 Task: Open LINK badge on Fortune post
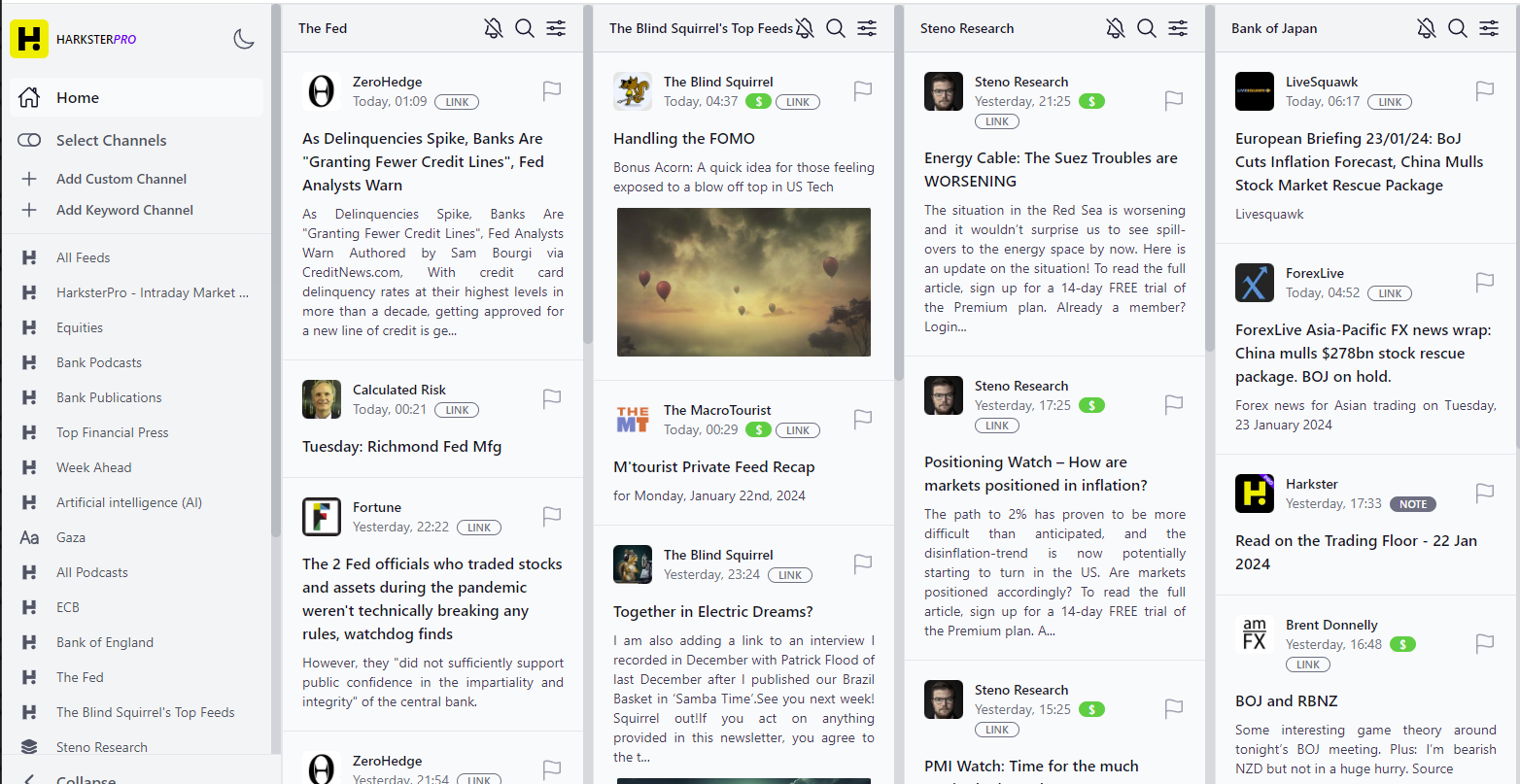[x=479, y=528]
